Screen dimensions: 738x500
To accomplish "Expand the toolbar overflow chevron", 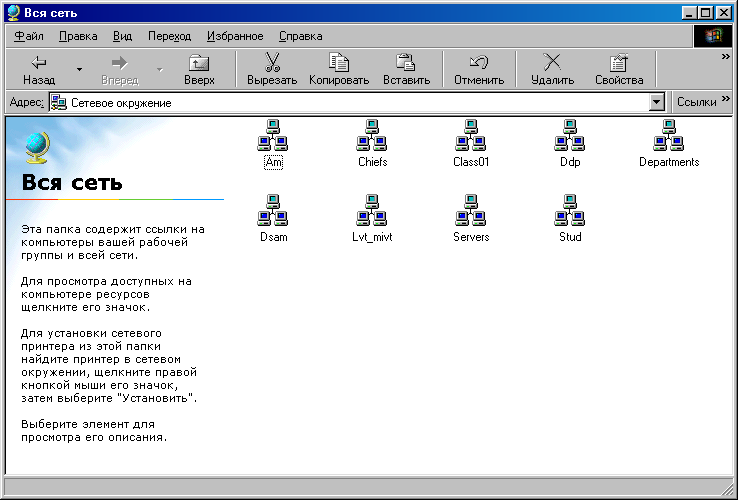I will [x=726, y=57].
